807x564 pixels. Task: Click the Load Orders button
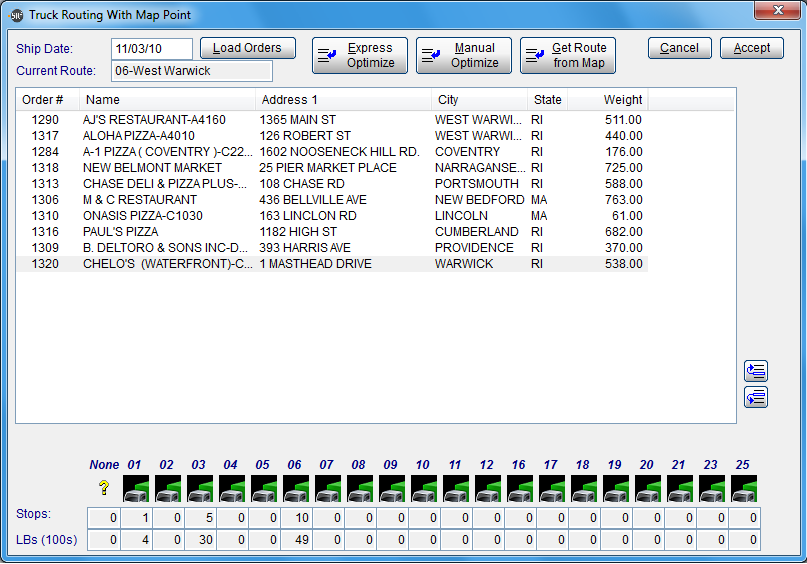(247, 48)
